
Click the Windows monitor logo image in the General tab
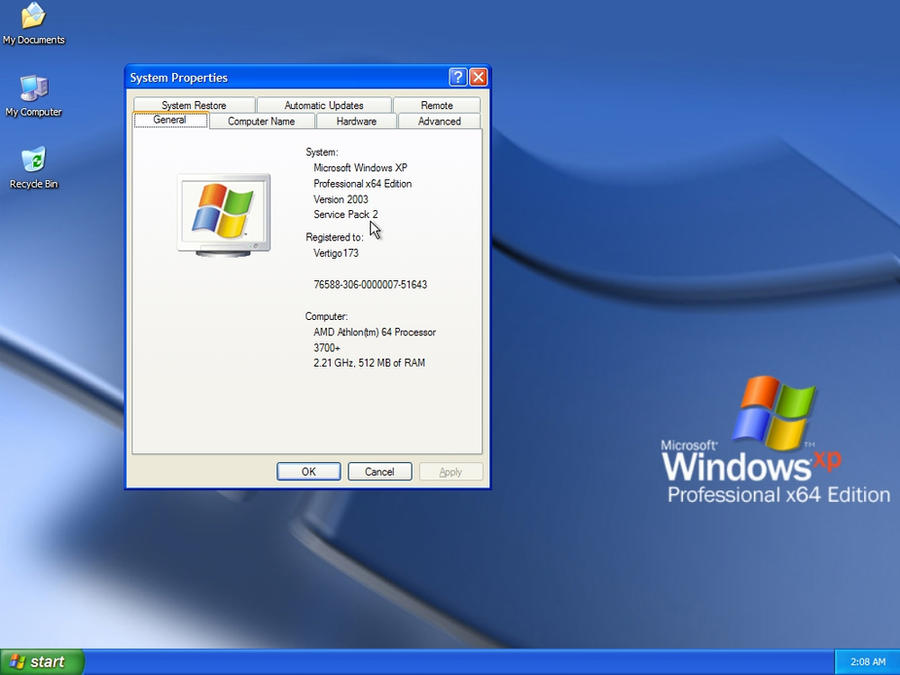[x=223, y=215]
